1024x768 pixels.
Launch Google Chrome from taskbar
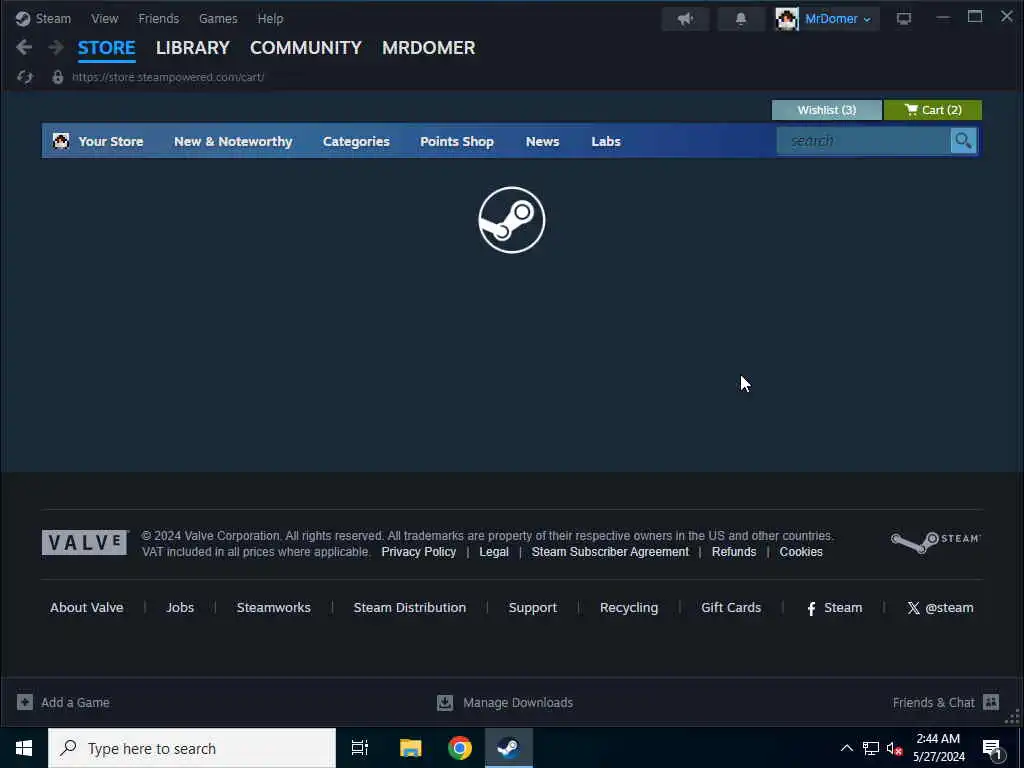[x=460, y=748]
